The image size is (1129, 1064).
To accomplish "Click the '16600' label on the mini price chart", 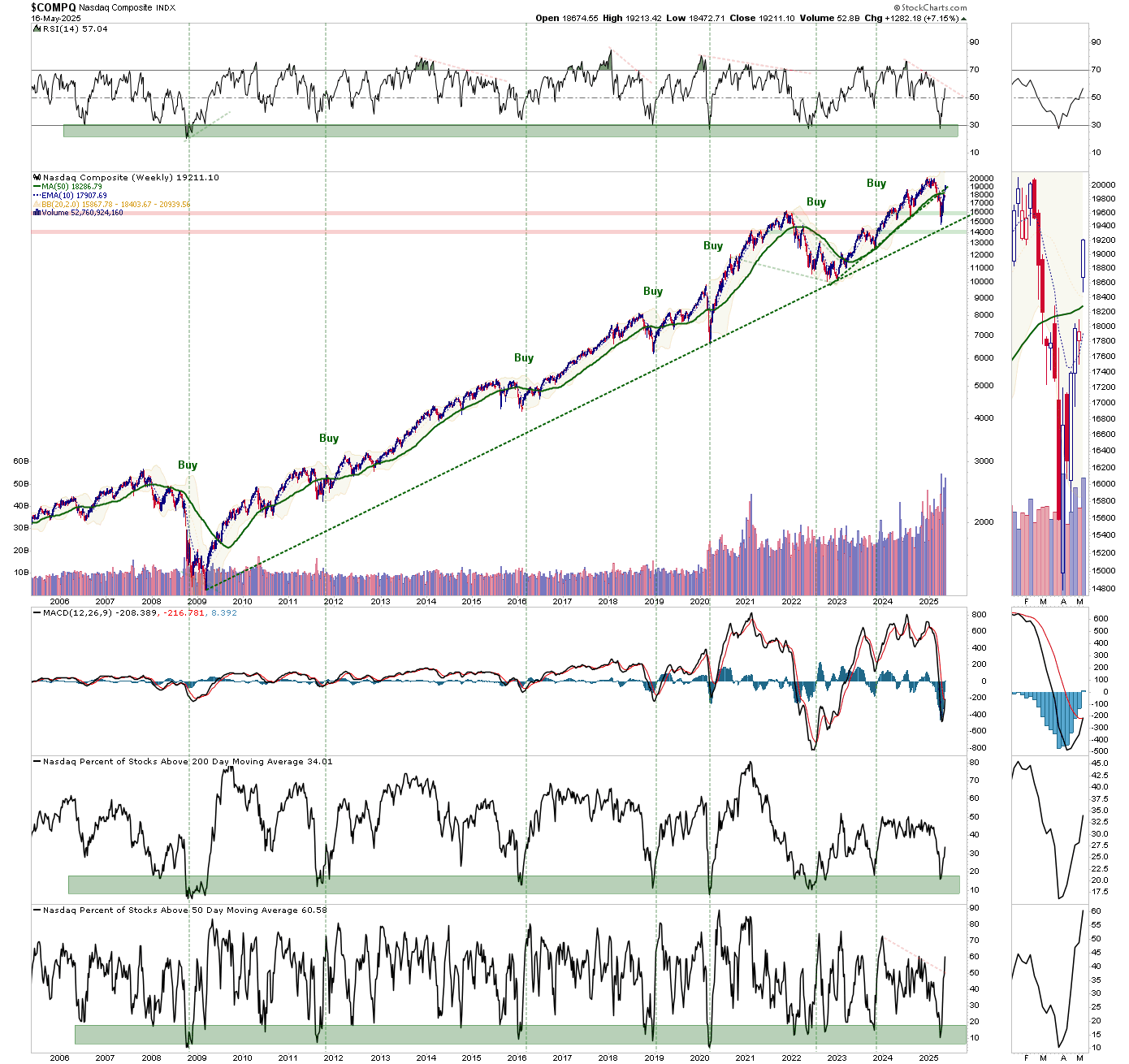I will (1104, 435).
